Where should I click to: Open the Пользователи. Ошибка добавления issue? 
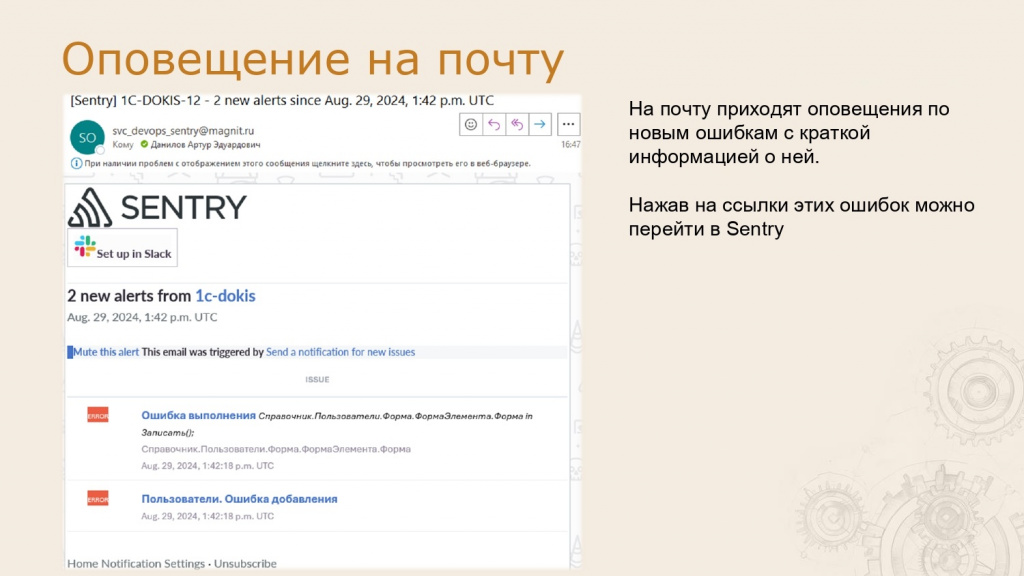(240, 499)
